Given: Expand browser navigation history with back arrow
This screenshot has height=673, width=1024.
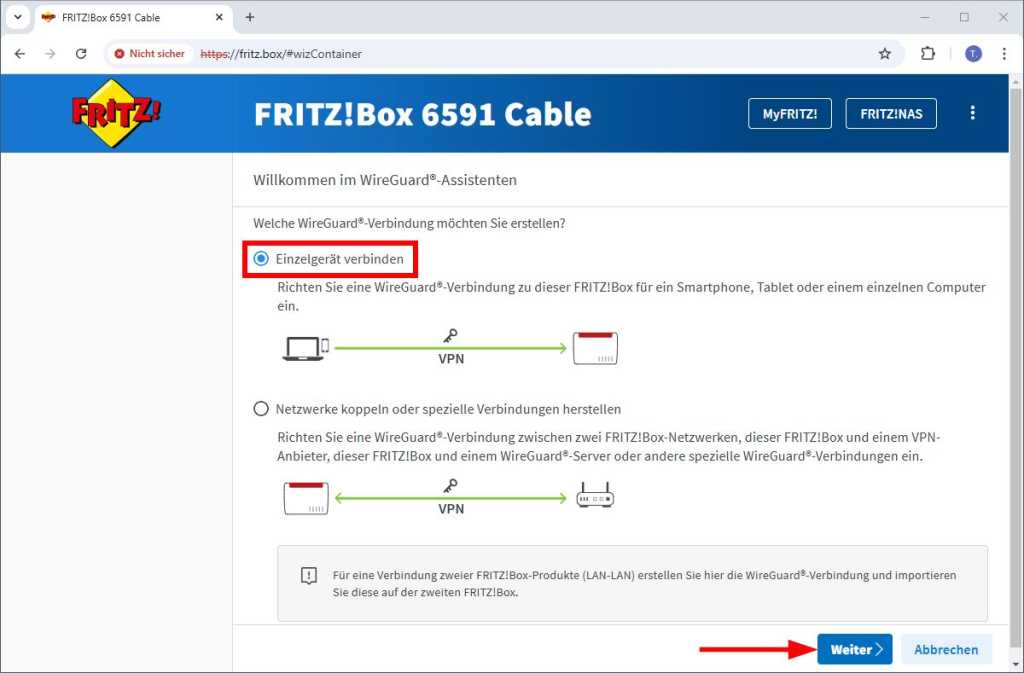Looking at the screenshot, I should pos(20,54).
